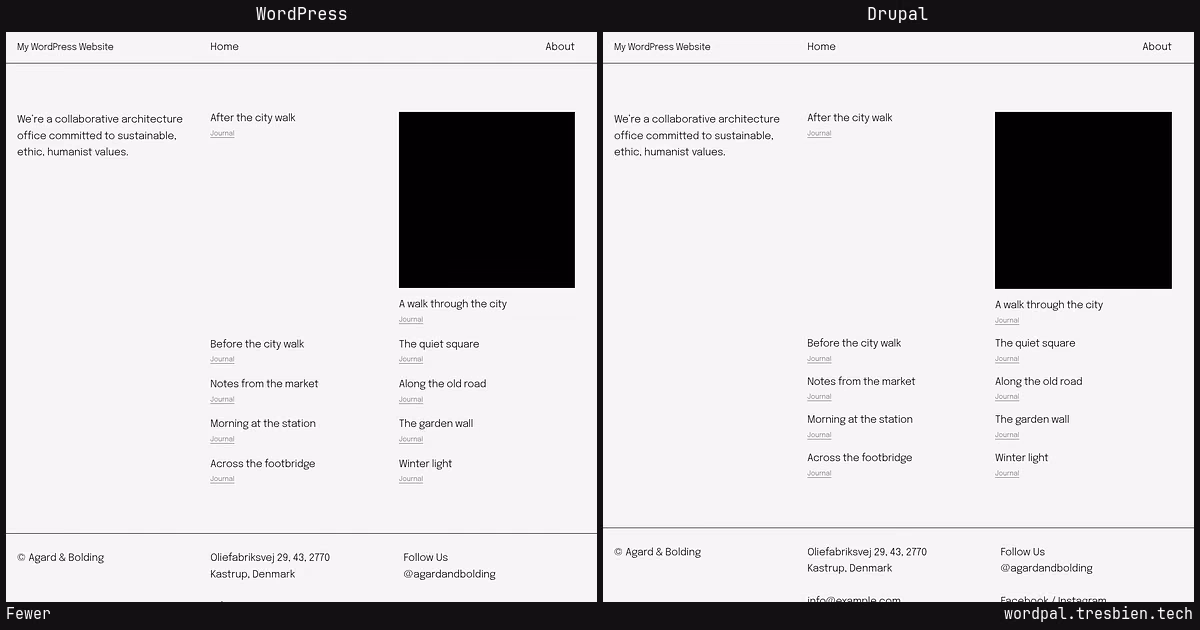Click the black thumbnail in Drupal pane
Screen dimensions: 1200x630
click(1083, 200)
